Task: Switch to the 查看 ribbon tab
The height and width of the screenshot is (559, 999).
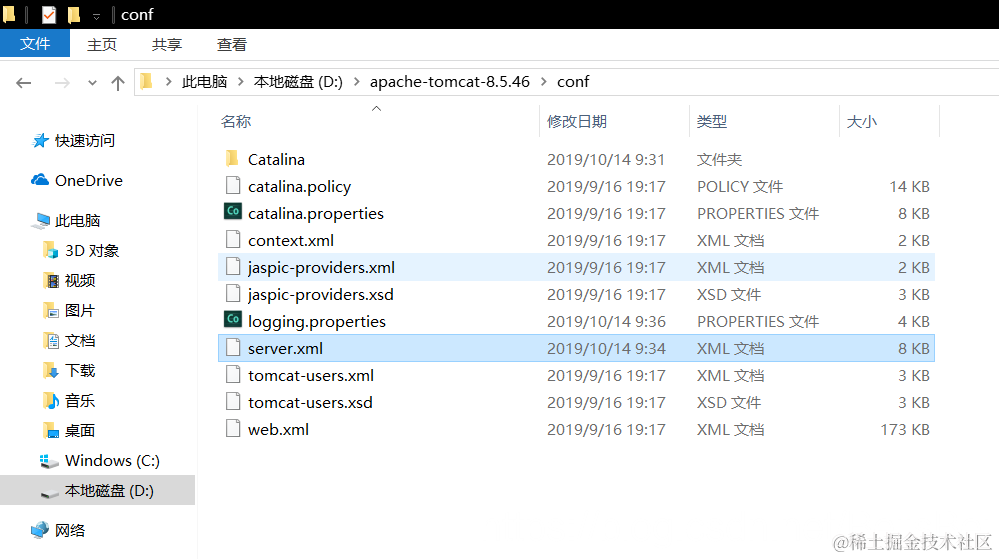Action: click(232, 45)
